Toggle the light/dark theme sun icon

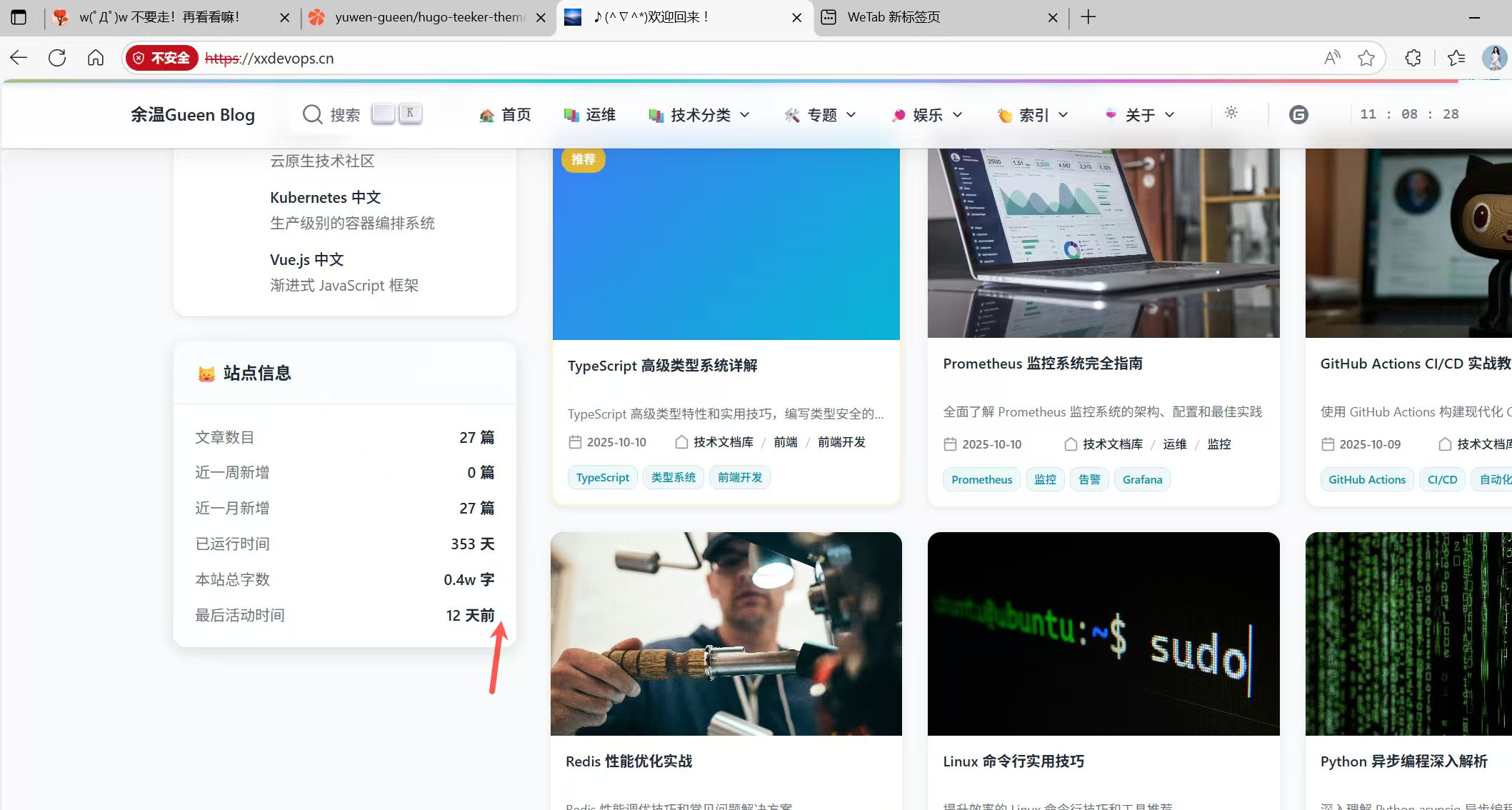point(1231,113)
